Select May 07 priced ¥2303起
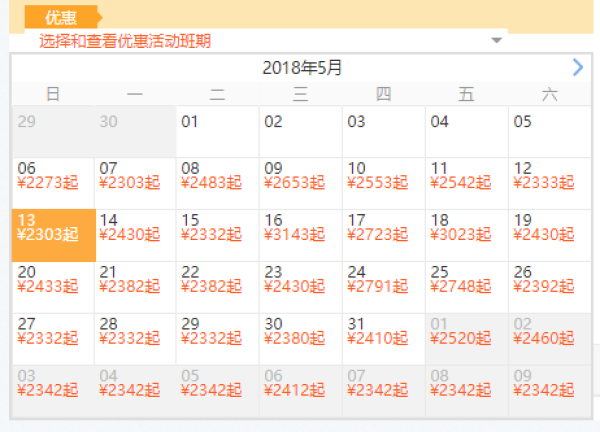 [135, 183]
